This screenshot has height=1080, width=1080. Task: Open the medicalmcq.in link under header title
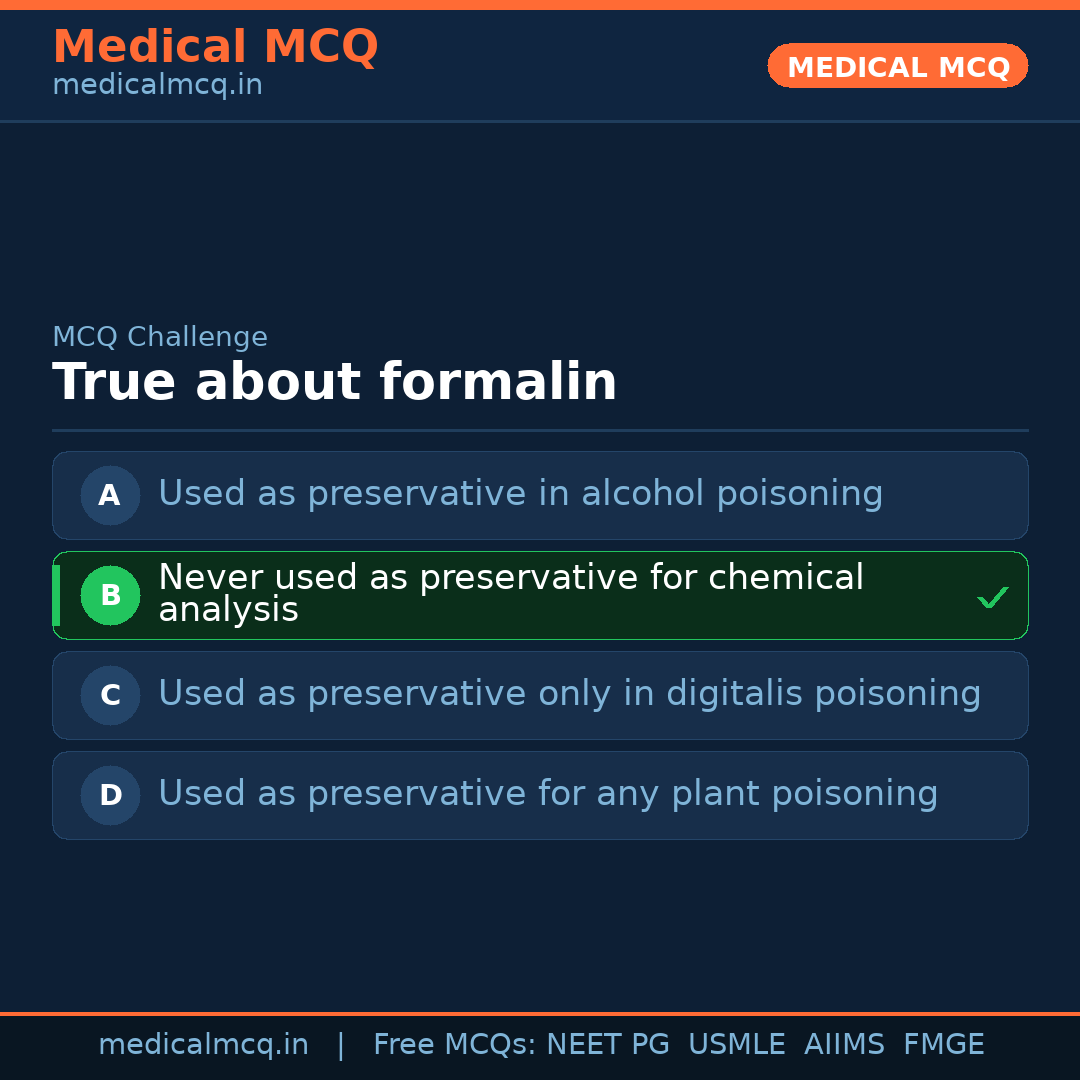pos(157,86)
